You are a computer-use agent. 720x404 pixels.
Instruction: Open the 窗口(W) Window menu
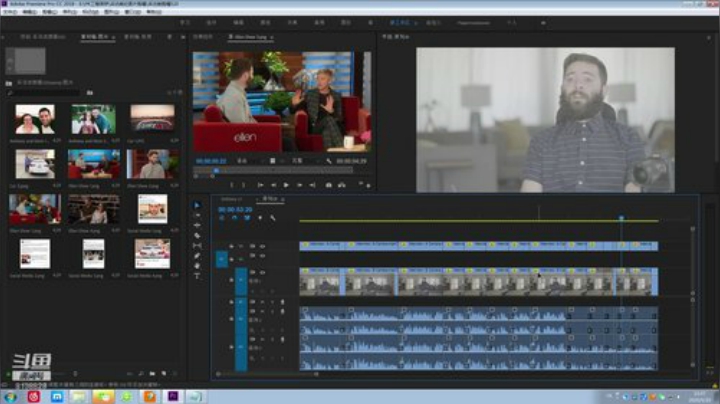pos(133,12)
